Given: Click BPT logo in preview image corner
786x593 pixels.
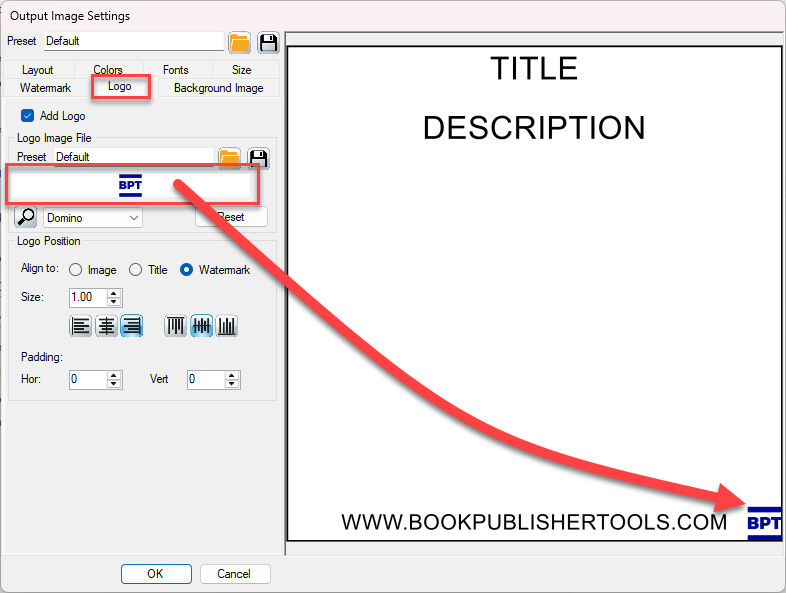Looking at the screenshot, I should [x=764, y=523].
